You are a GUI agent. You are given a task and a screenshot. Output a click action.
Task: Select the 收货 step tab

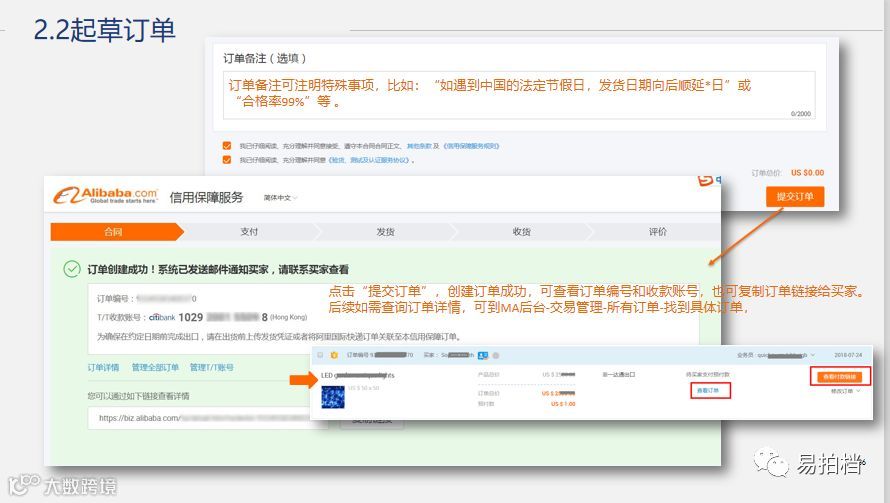click(522, 232)
